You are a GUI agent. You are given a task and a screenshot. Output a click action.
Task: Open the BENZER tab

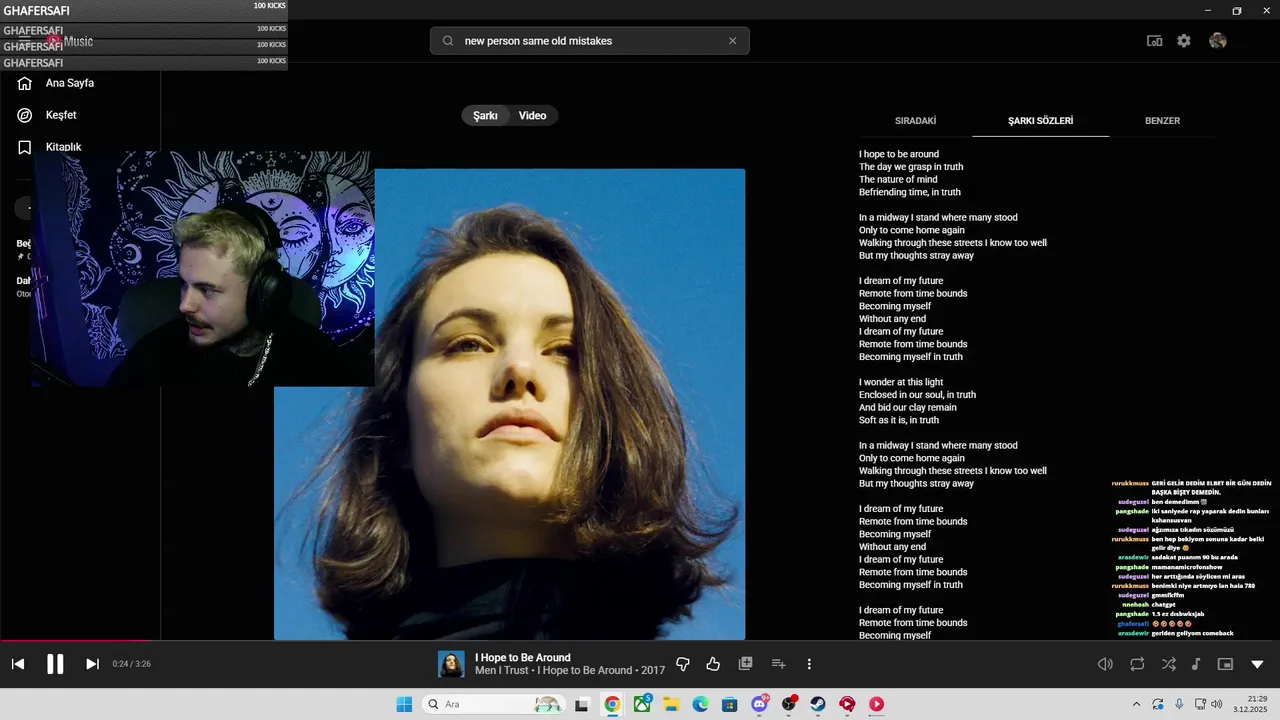tap(1162, 121)
